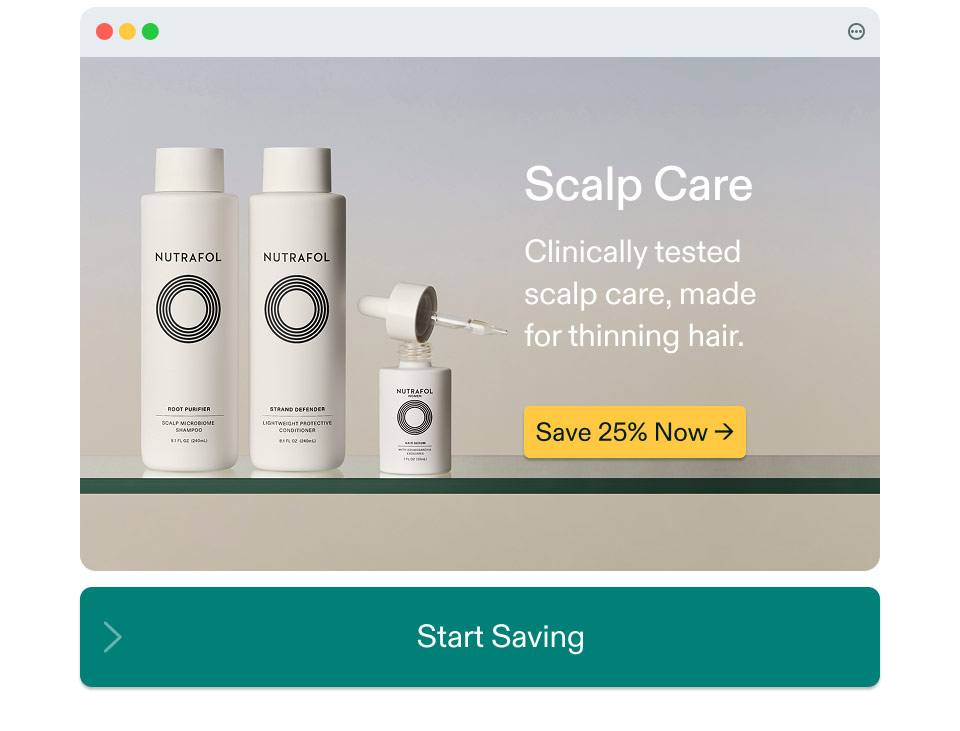This screenshot has width=960, height=731.
Task: Click the Scalp Care heading
Action: tap(639, 184)
